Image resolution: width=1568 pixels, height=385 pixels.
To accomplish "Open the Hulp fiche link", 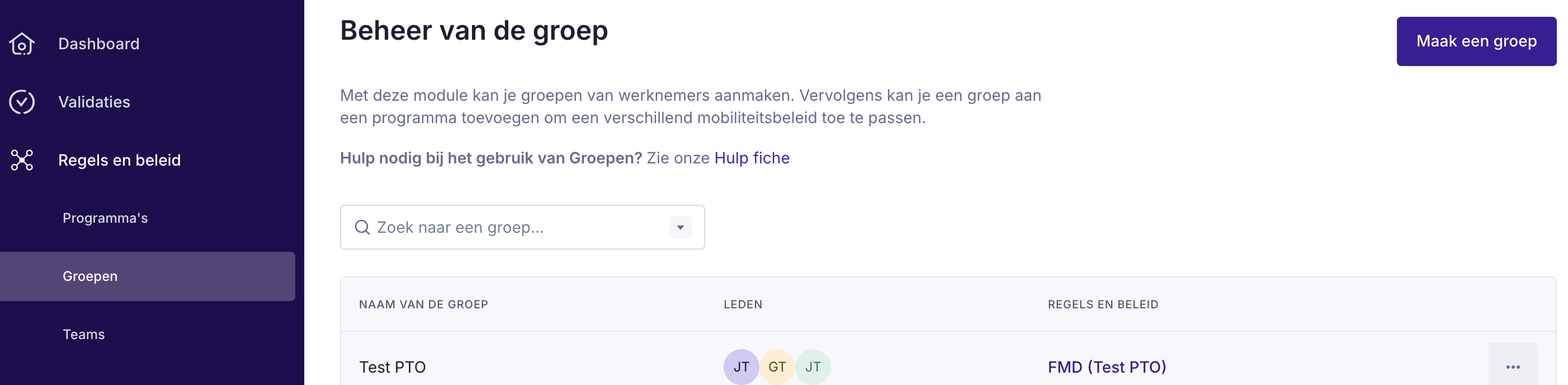I will pos(752,158).
